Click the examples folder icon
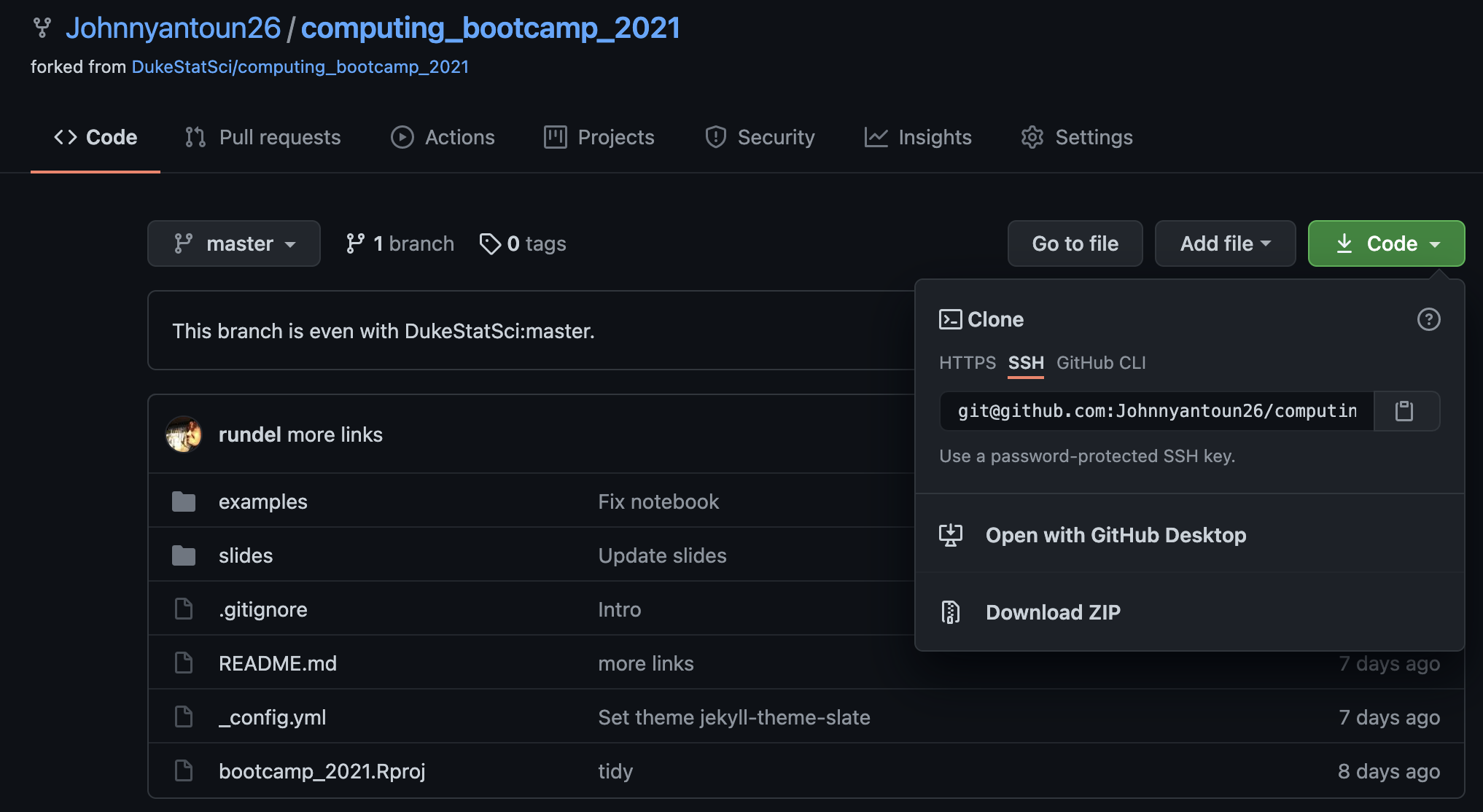The image size is (1483, 812). pos(184,501)
